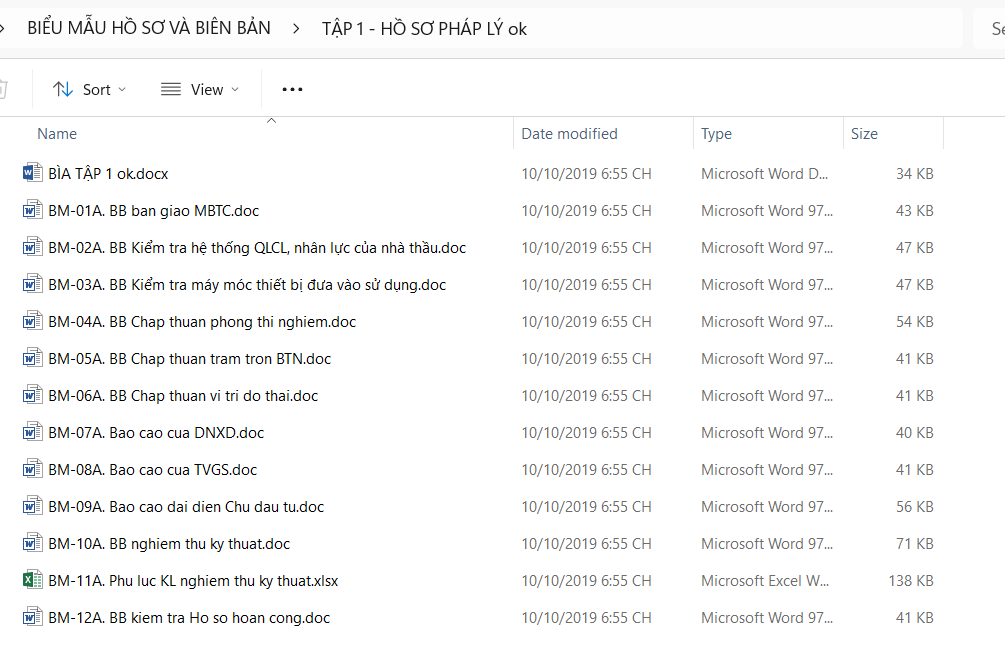Click the Excel icon of BM-11A file
Viewport: 1005px width, 672px height.
32,580
